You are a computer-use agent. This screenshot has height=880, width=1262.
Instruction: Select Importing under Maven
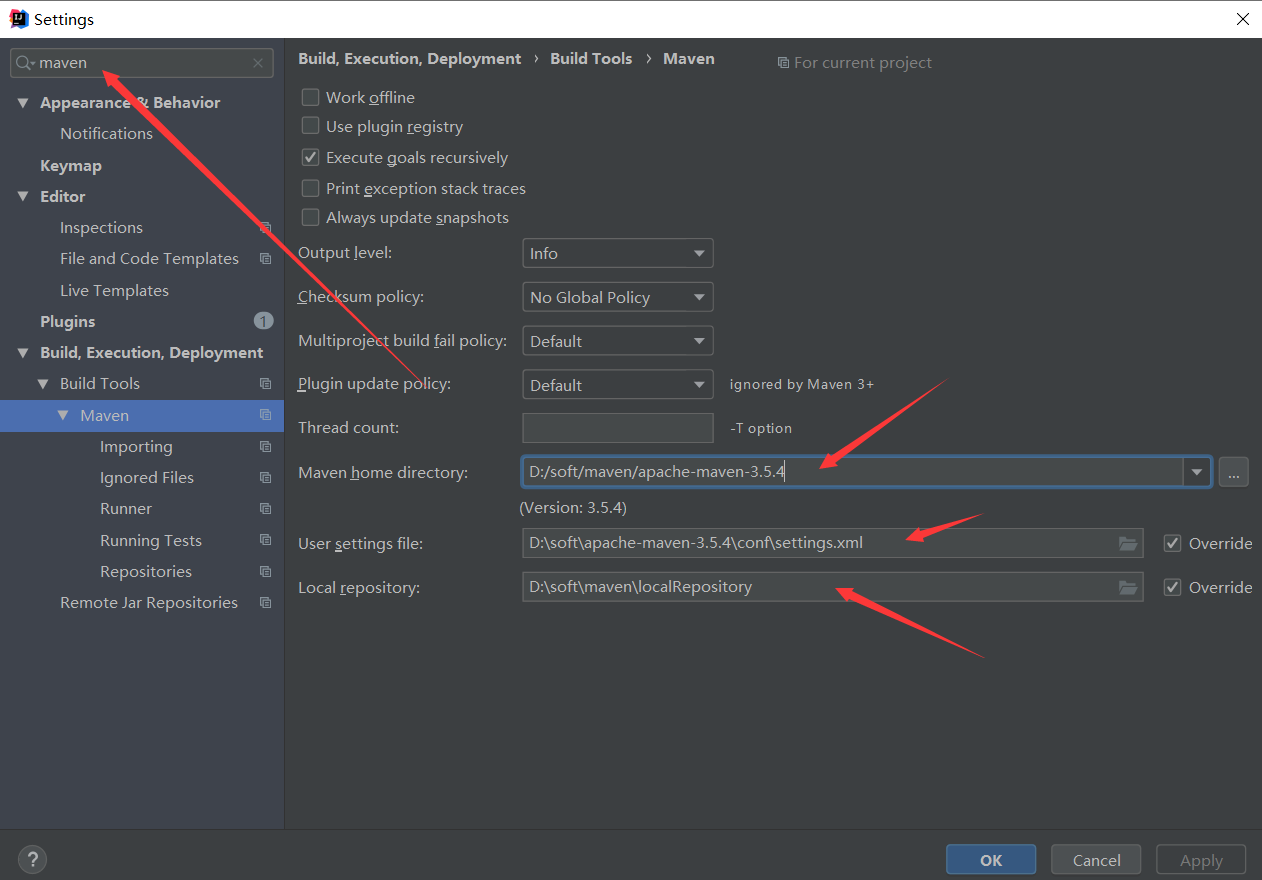[136, 447]
